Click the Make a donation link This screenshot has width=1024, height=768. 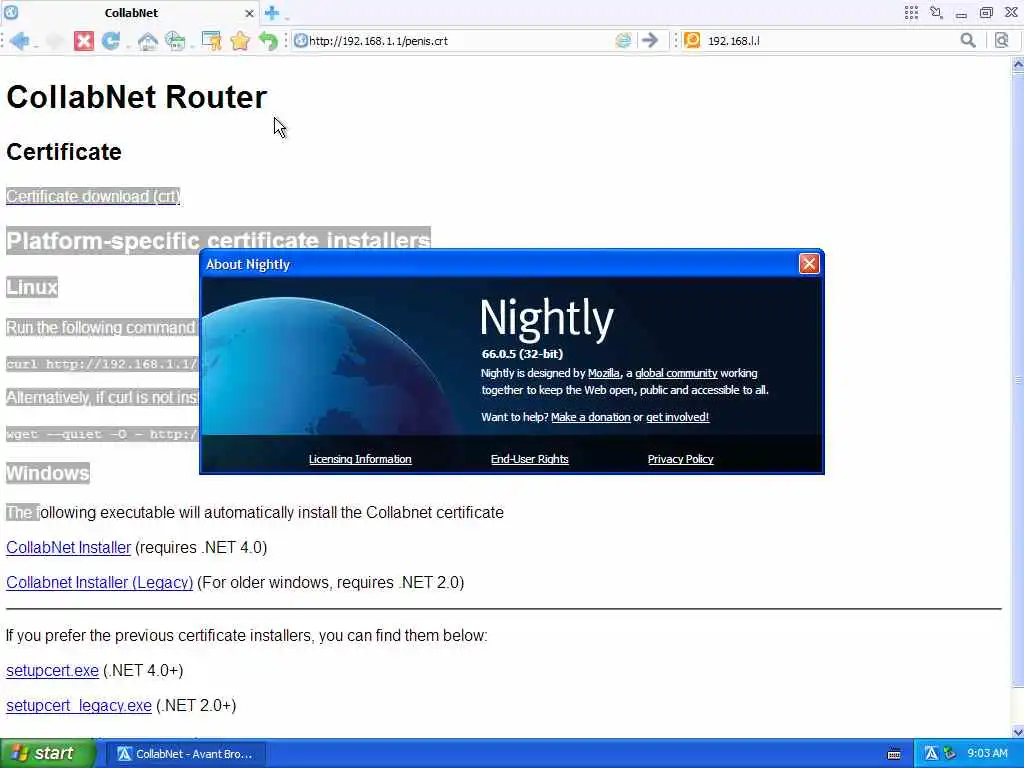coord(590,417)
